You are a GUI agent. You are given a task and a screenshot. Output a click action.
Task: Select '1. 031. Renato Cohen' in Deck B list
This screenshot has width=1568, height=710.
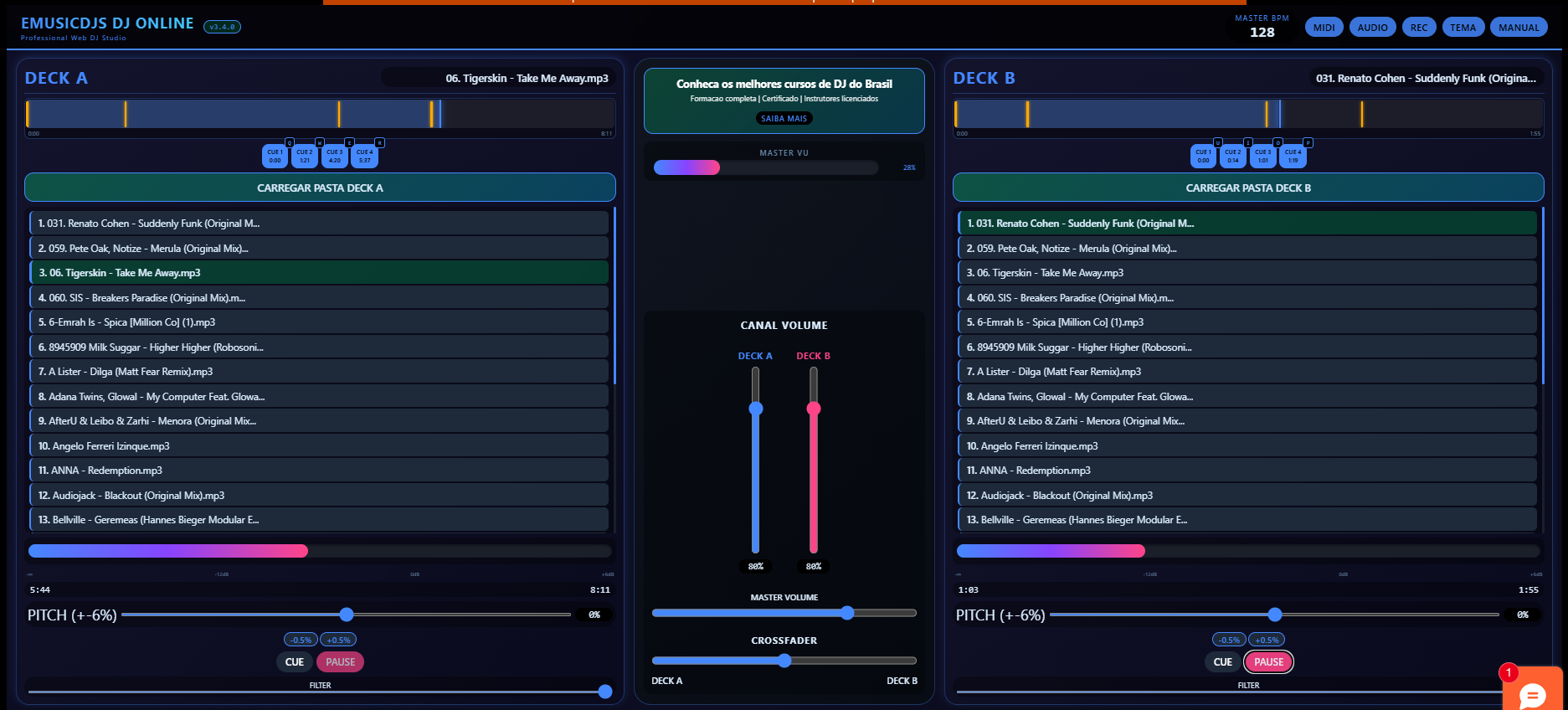point(1247,224)
